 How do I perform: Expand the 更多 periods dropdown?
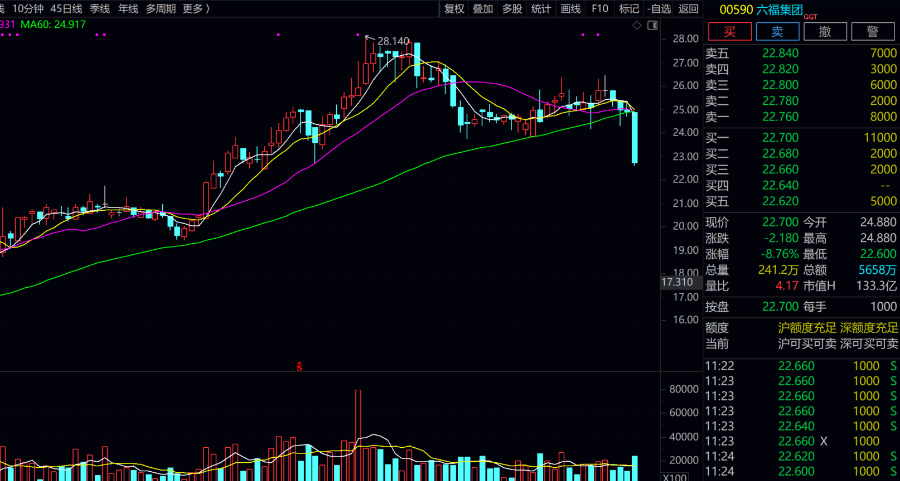(x=195, y=9)
